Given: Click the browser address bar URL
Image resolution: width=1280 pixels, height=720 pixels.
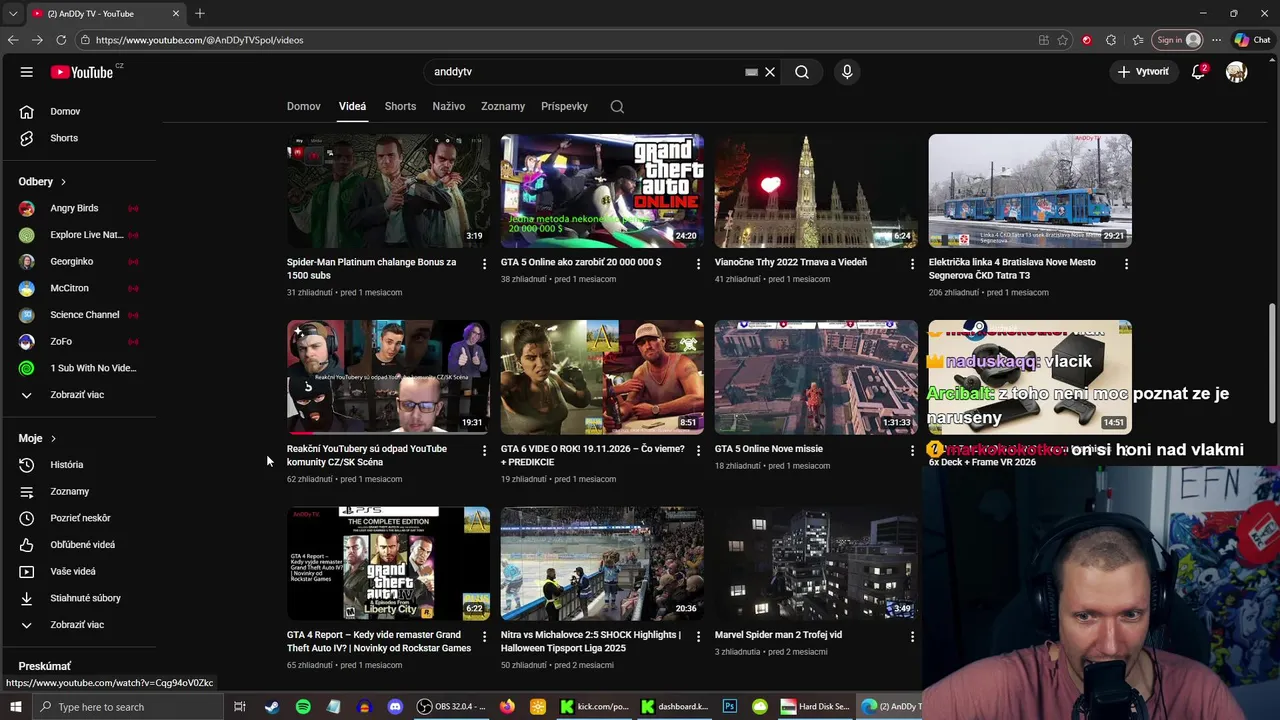Looking at the screenshot, I should [x=199, y=40].
